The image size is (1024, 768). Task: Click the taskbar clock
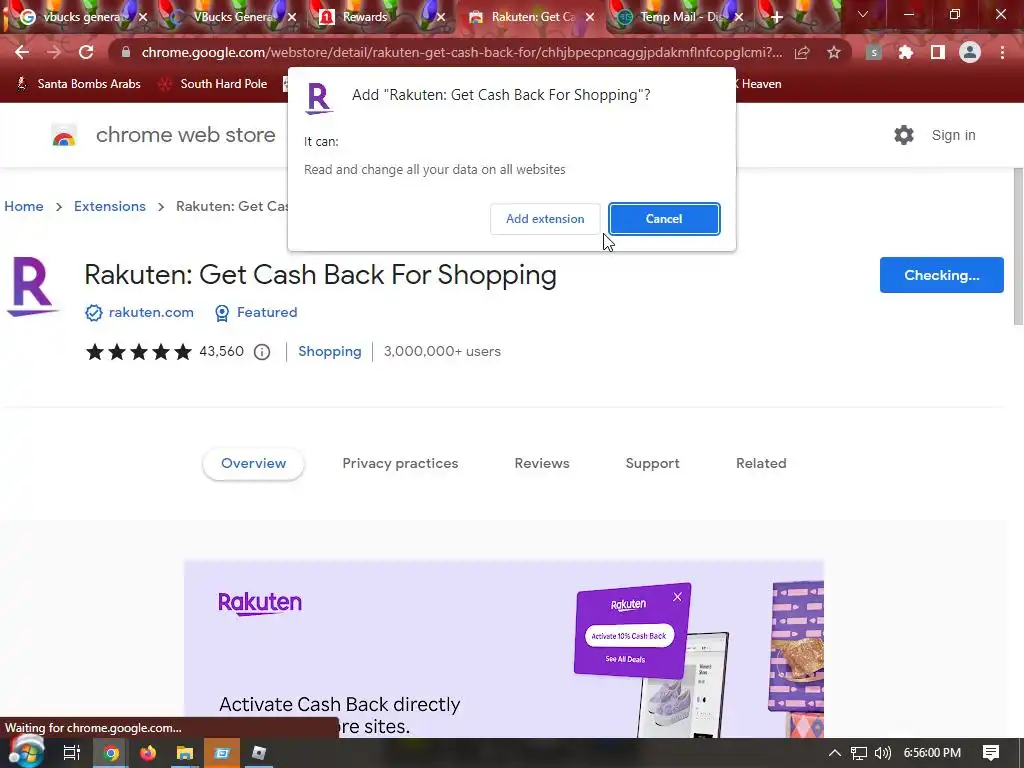point(932,753)
